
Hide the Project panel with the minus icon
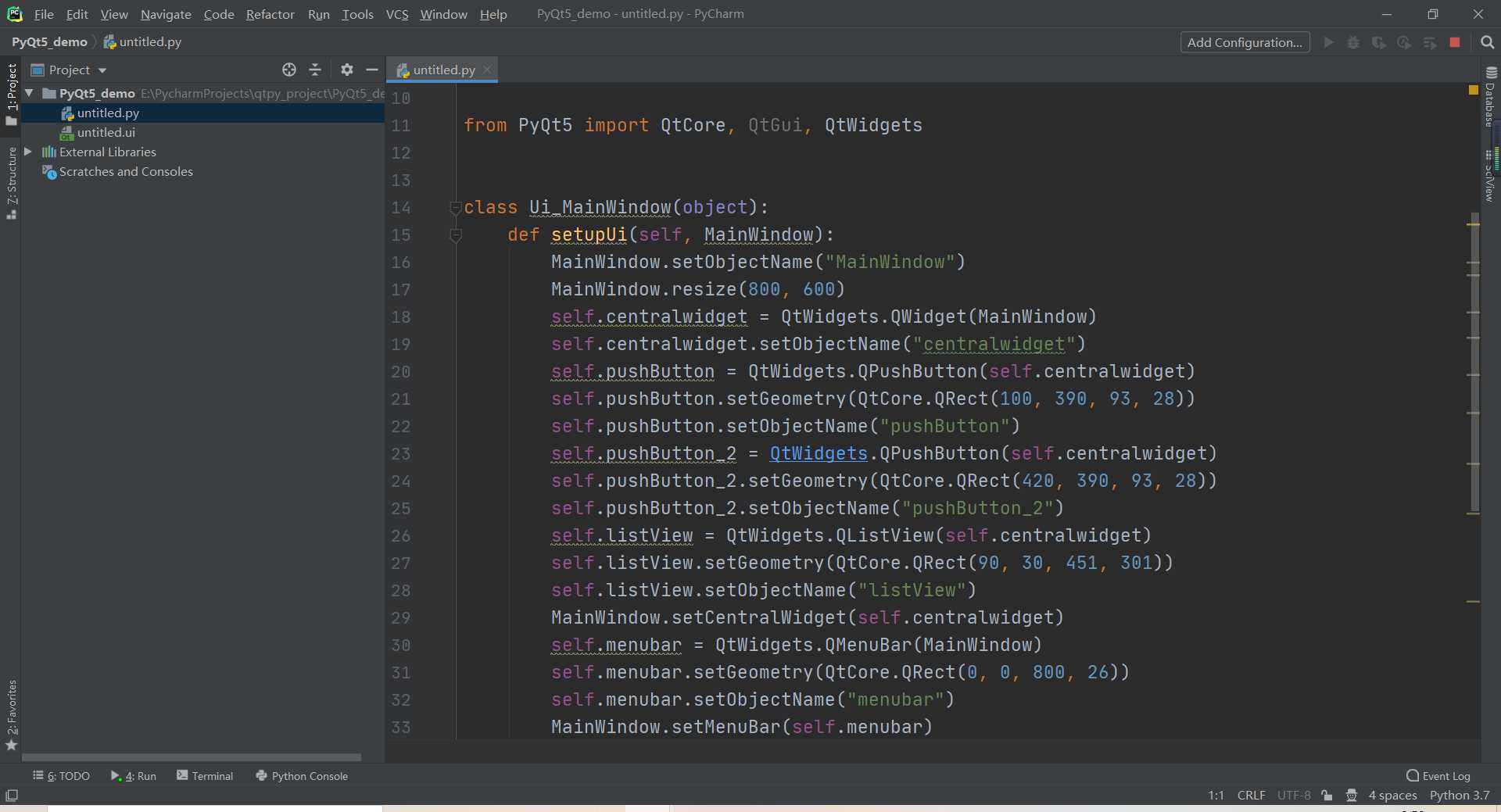[372, 70]
